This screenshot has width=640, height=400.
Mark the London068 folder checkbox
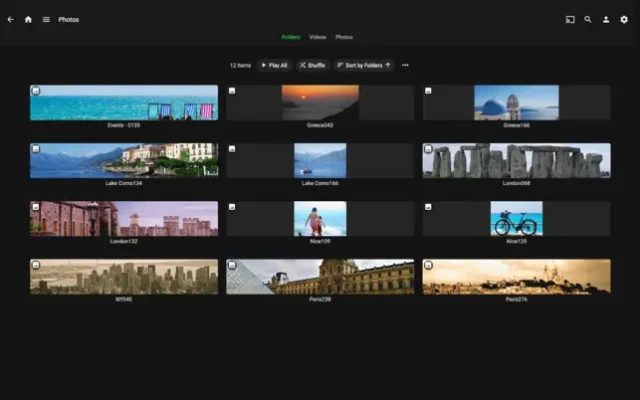point(429,149)
